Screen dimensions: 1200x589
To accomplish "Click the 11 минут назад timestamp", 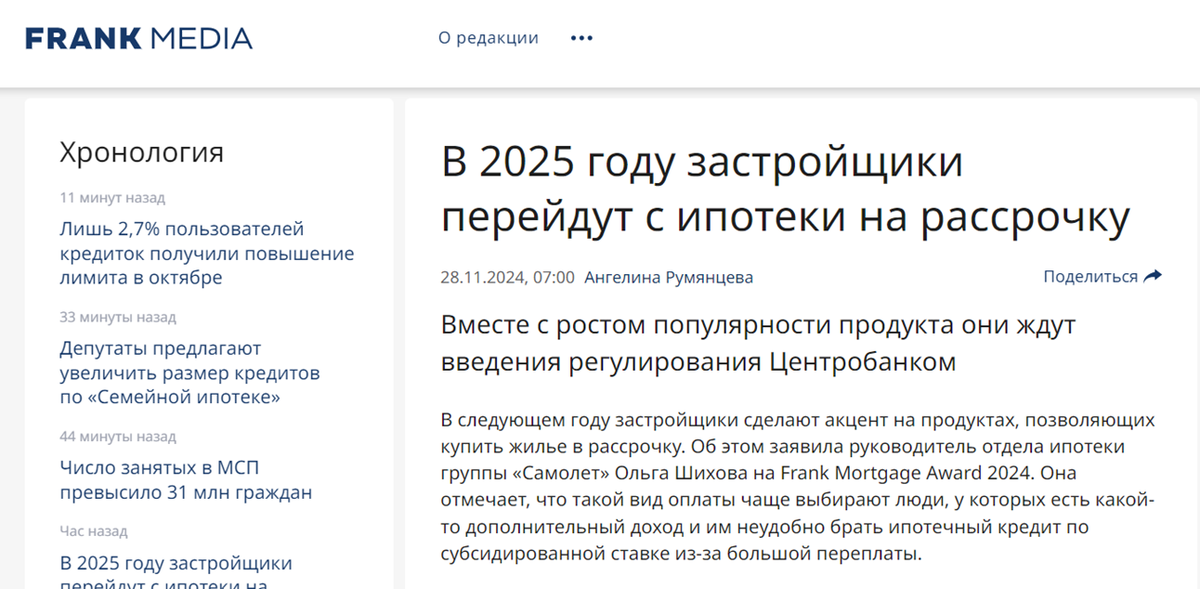I will click(112, 198).
